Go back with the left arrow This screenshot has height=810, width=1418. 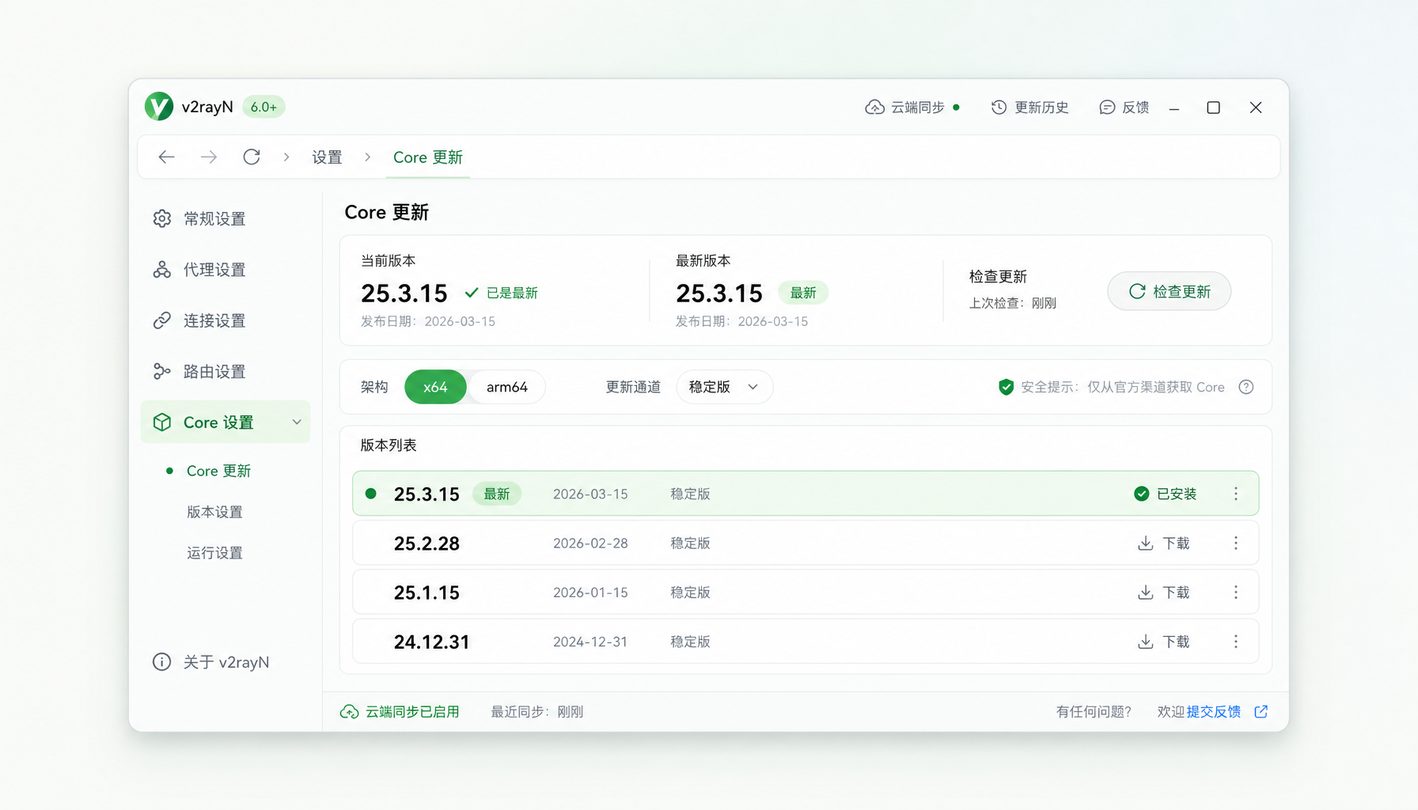(x=167, y=157)
